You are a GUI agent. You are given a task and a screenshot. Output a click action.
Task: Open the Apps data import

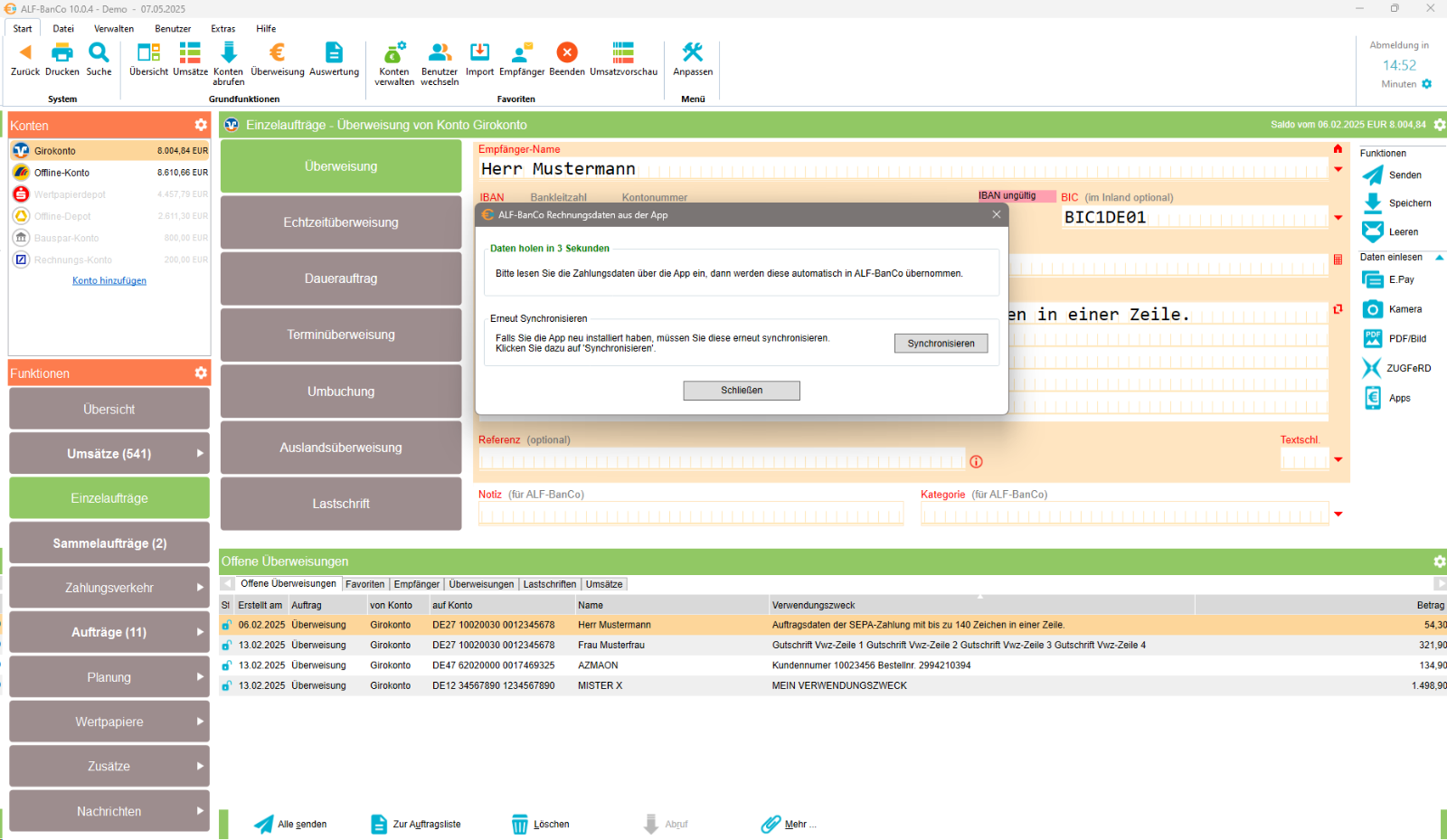tap(1373, 398)
